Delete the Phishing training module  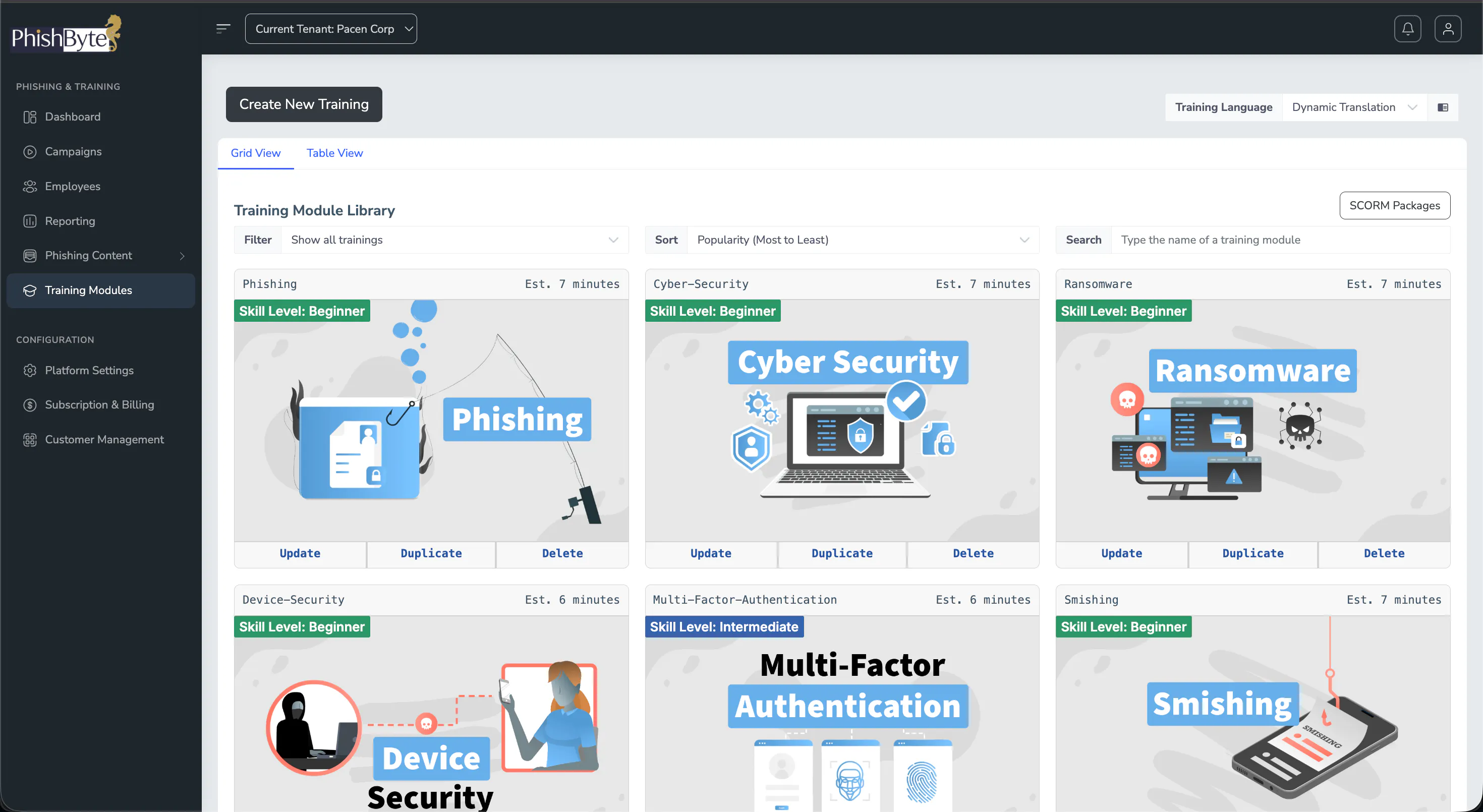[x=562, y=554]
